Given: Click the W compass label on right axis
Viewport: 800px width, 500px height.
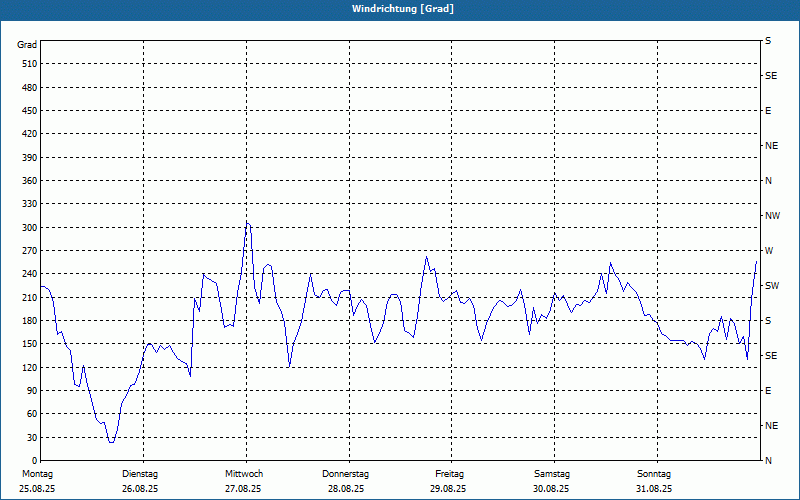Looking at the screenshot, I should tap(768, 251).
